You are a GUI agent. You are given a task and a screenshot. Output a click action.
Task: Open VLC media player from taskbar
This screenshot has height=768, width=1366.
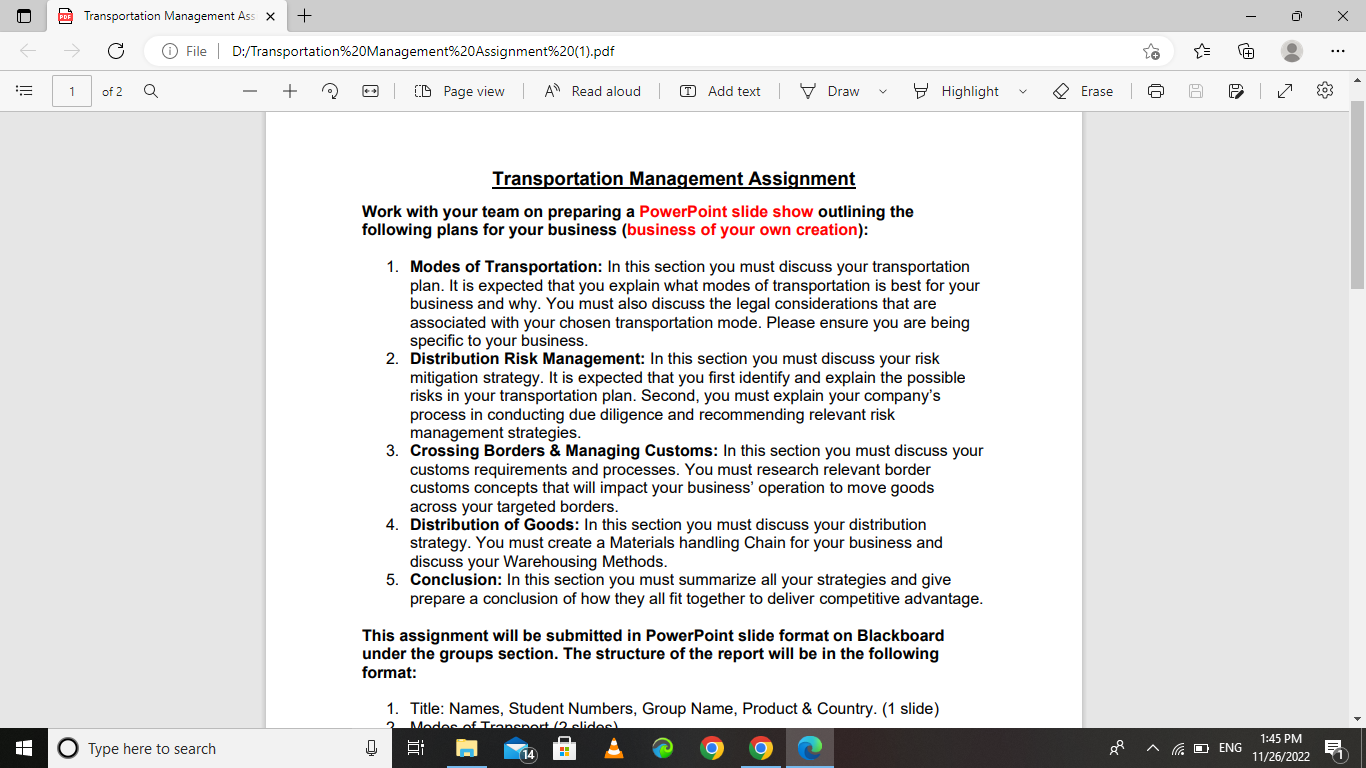coord(614,748)
